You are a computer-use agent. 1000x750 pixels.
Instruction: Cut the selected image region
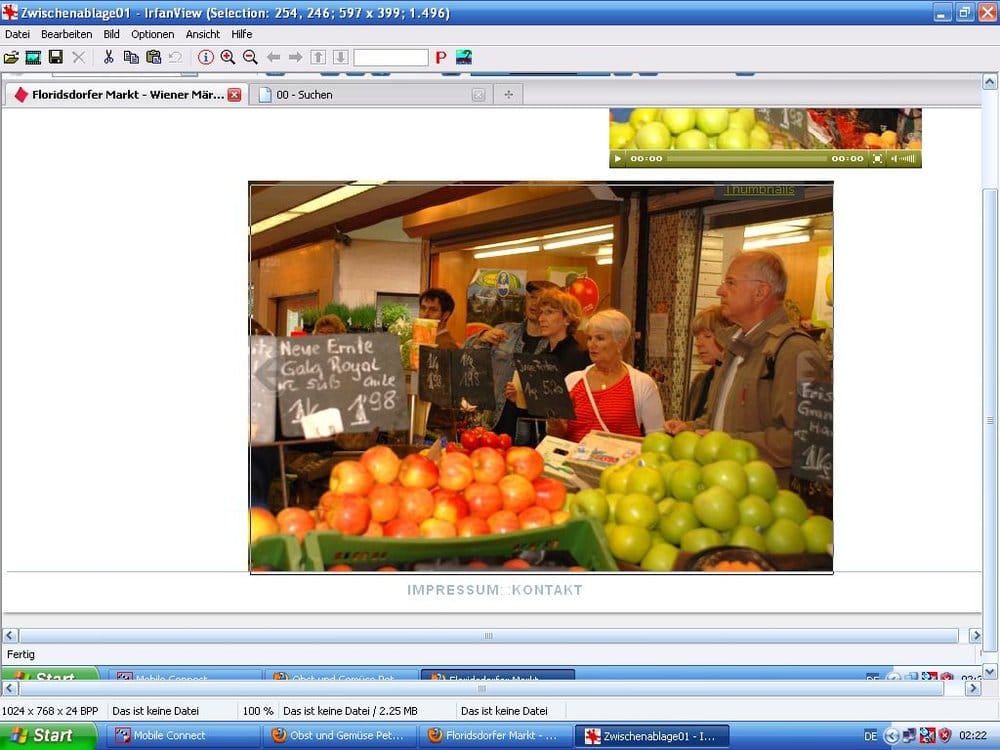pyautogui.click(x=108, y=57)
